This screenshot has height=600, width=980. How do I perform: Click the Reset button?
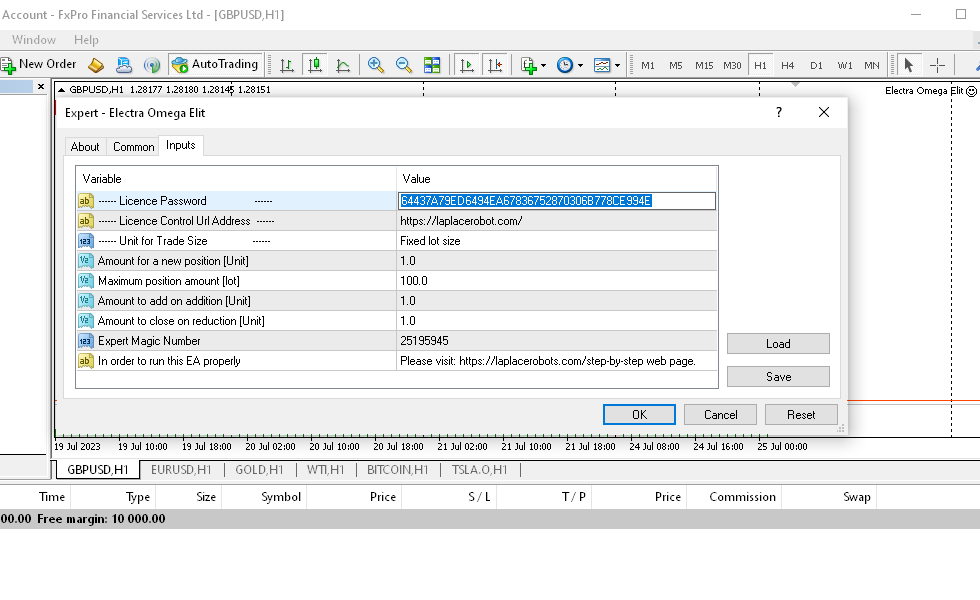tap(801, 414)
